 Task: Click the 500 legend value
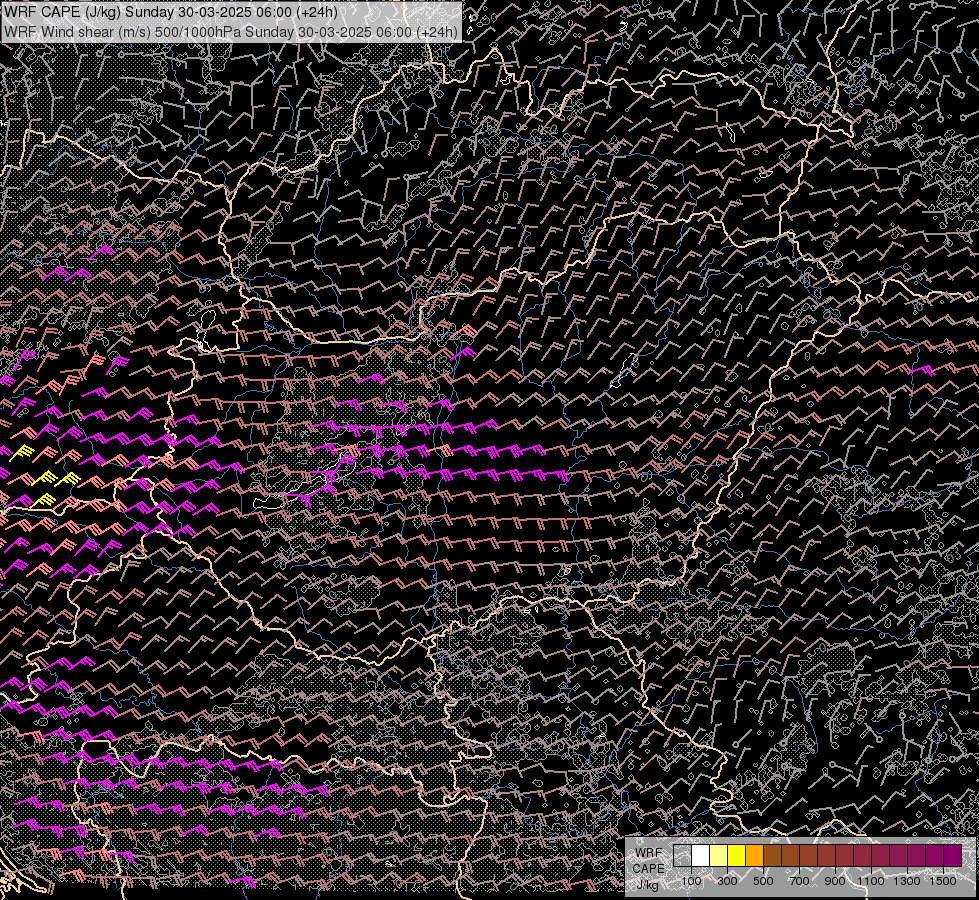[x=763, y=881]
